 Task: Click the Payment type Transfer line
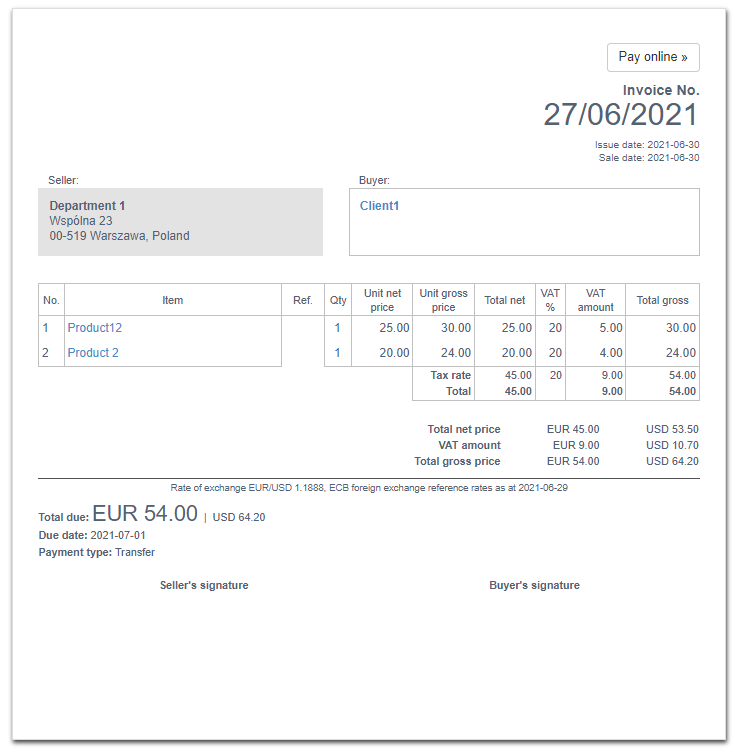point(96,552)
